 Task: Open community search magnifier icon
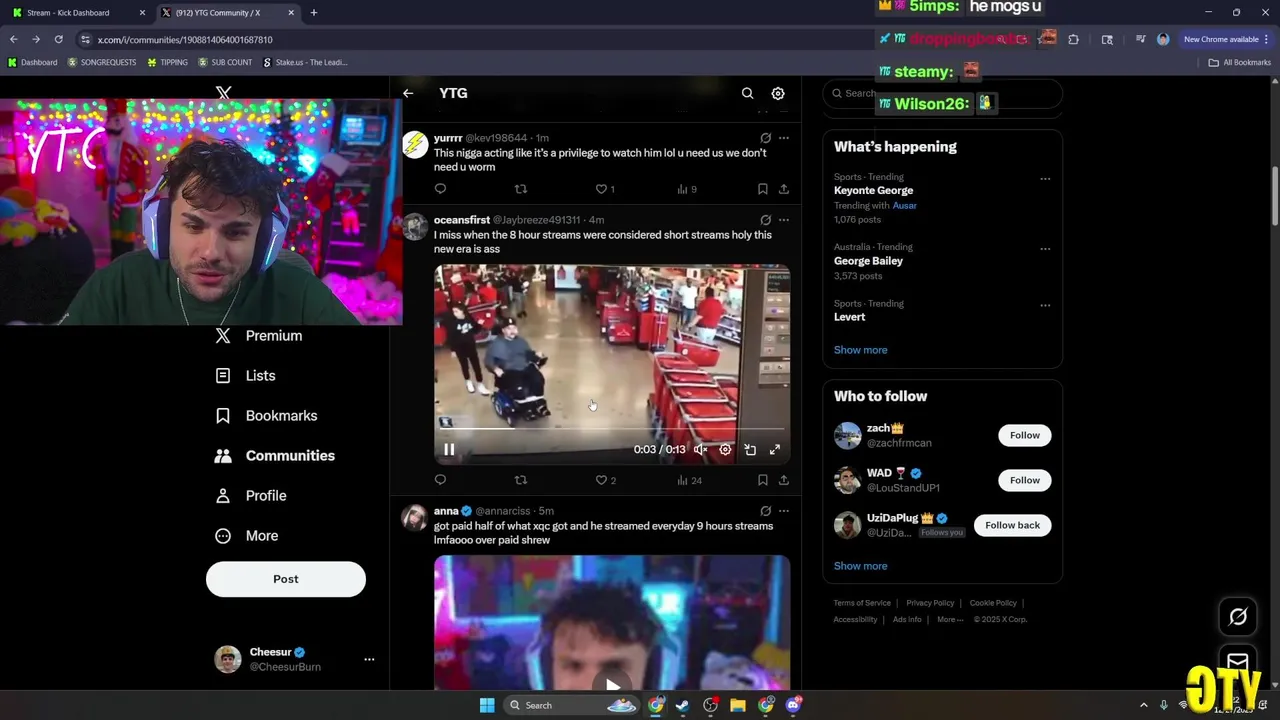pyautogui.click(x=747, y=93)
